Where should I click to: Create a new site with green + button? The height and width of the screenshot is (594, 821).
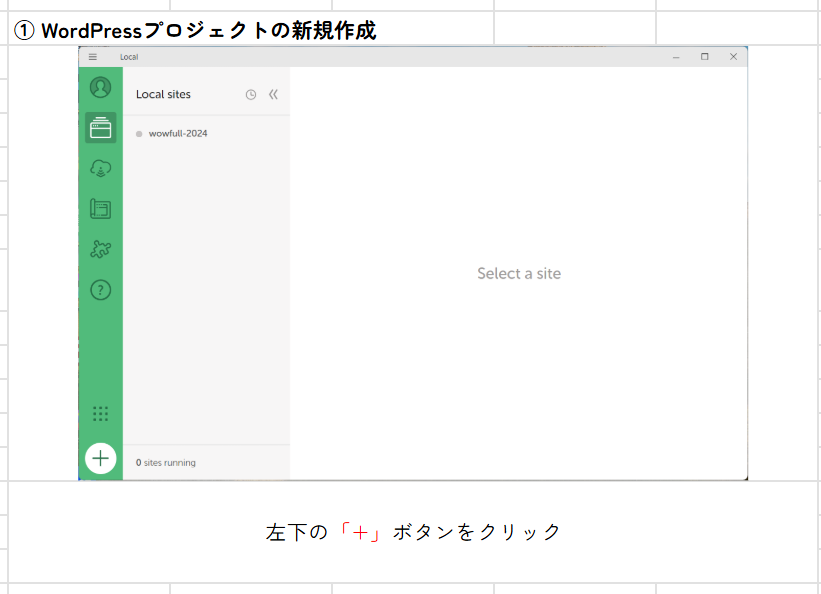pyautogui.click(x=100, y=458)
